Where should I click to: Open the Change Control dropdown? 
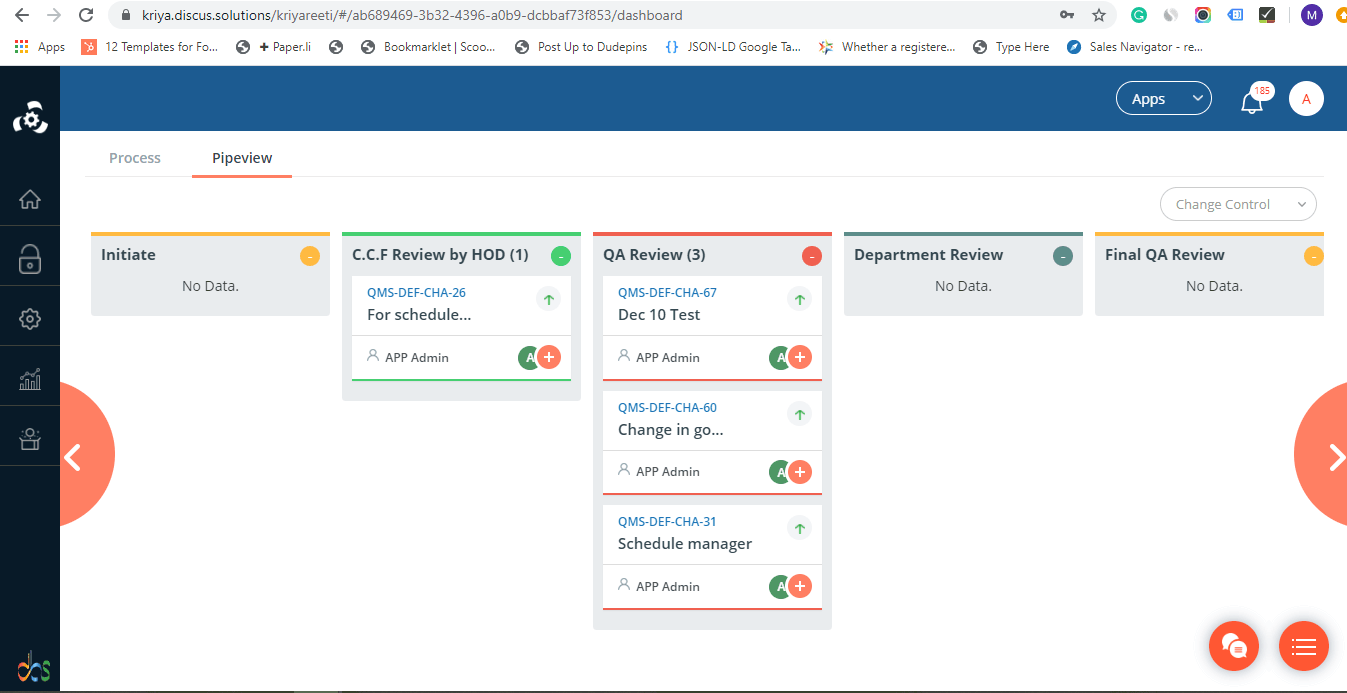click(1238, 203)
